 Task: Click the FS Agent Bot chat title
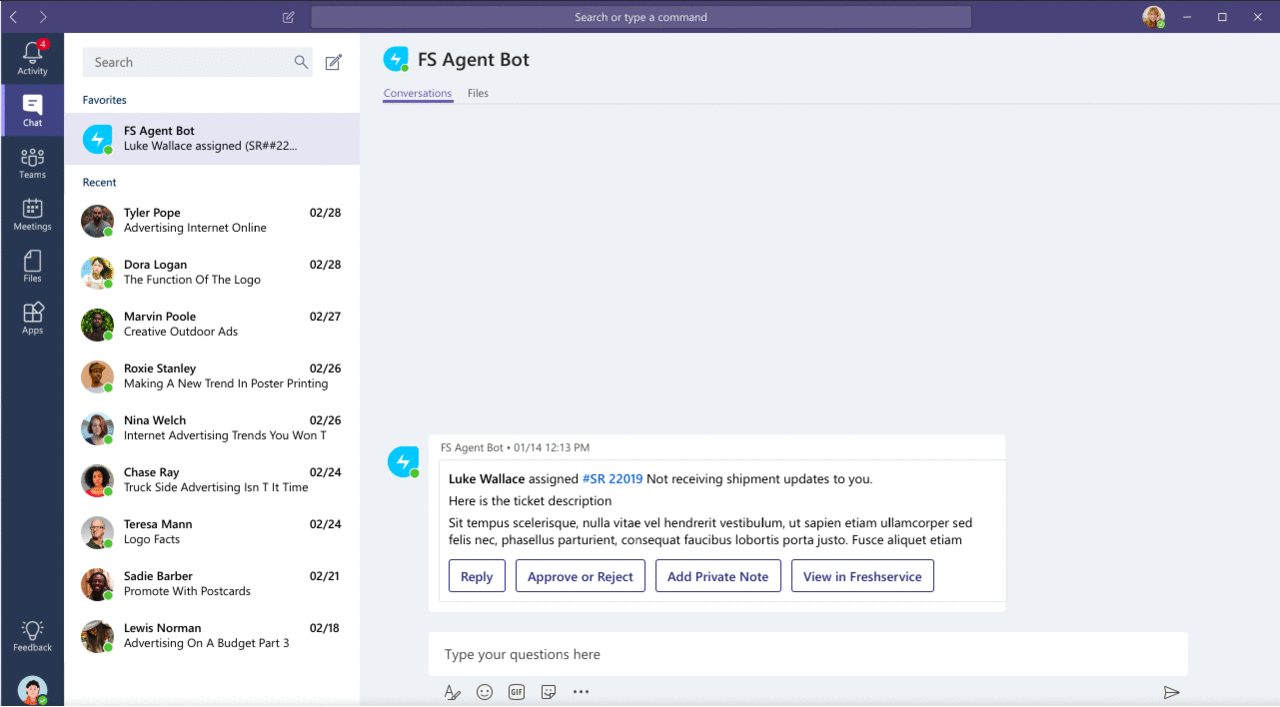click(473, 60)
